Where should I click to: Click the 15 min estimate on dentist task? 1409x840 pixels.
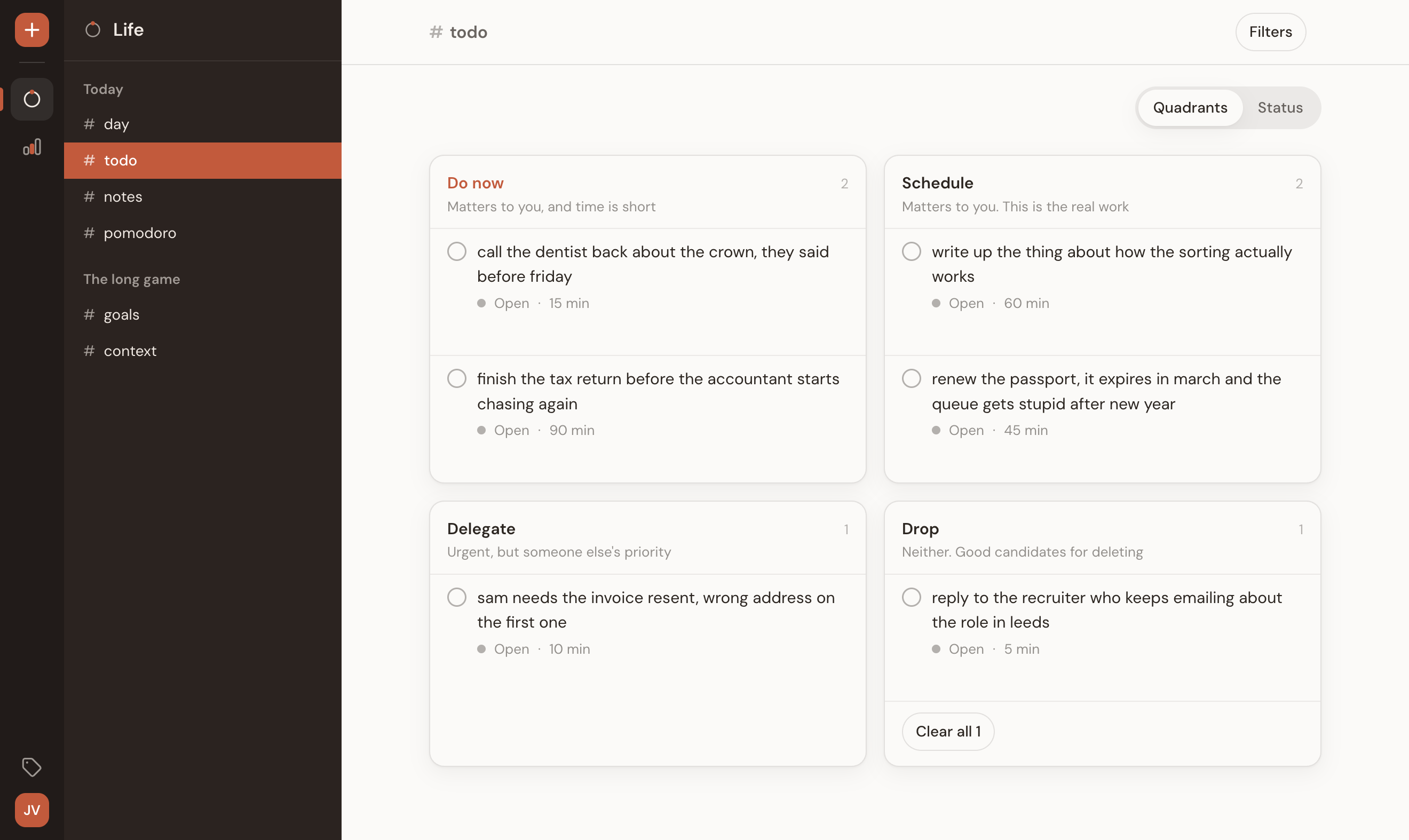[x=569, y=303]
